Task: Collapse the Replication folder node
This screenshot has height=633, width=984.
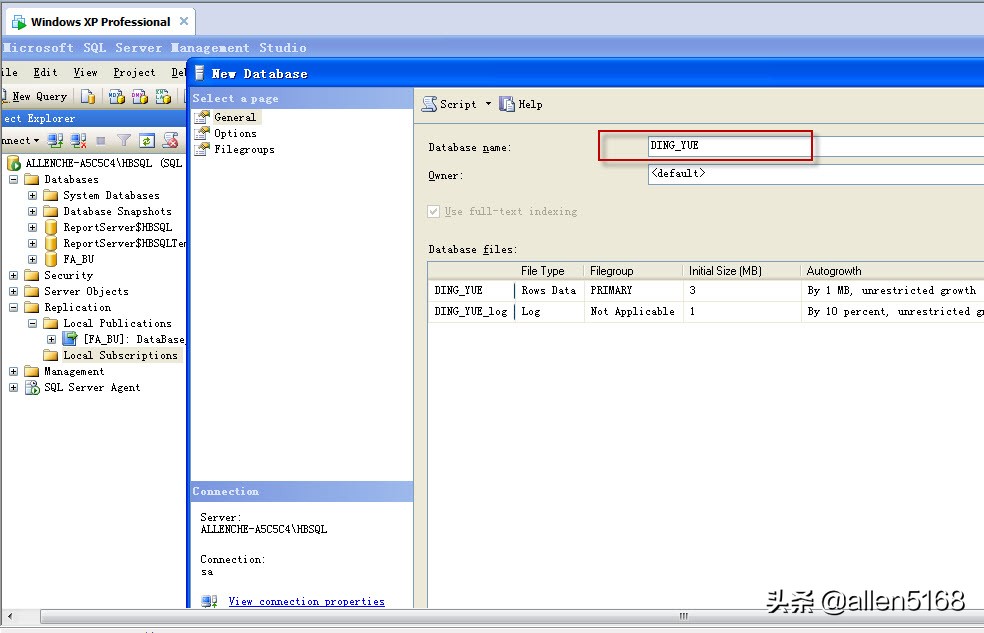Action: click(11, 307)
